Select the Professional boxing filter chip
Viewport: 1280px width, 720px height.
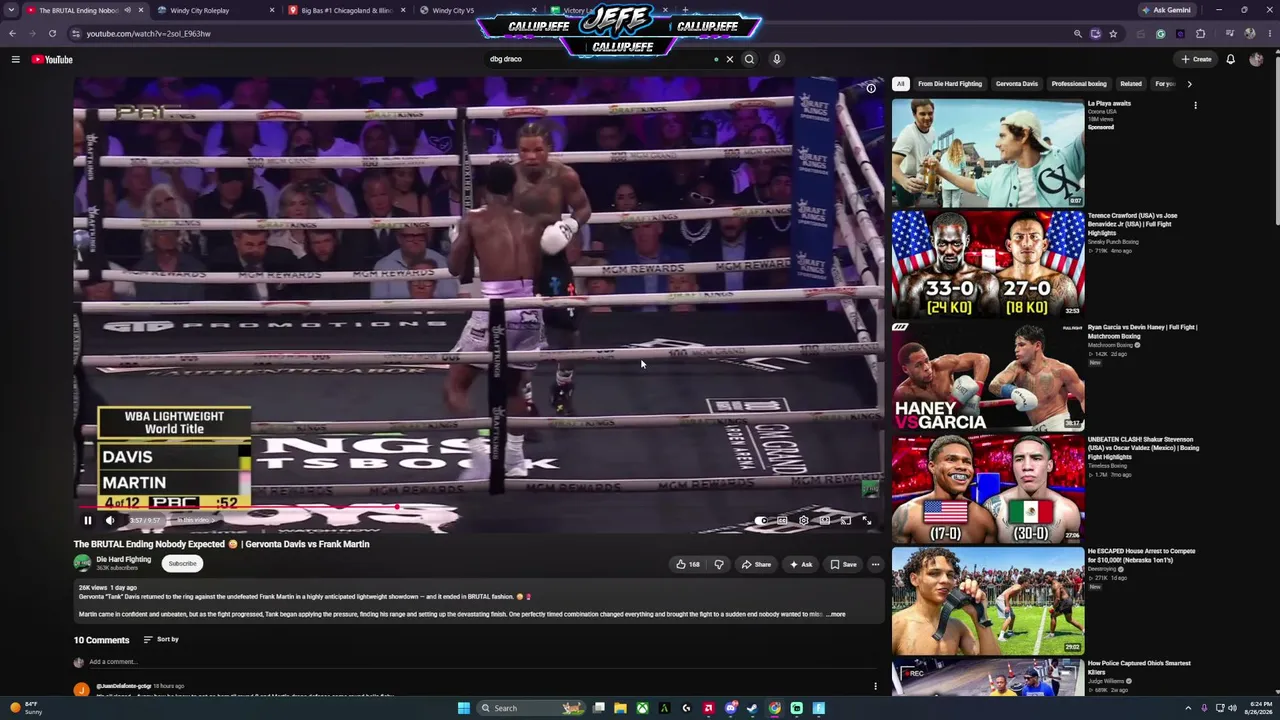pos(1079,84)
